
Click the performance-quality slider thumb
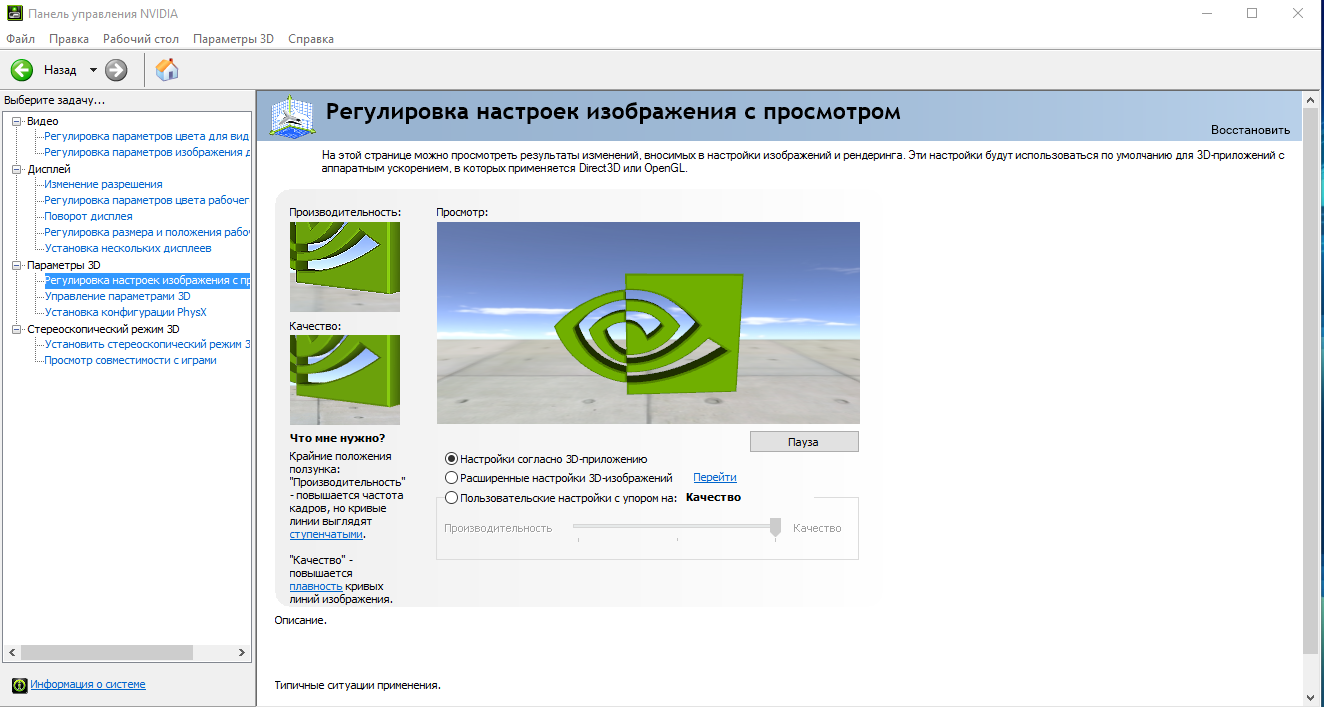[x=775, y=528]
